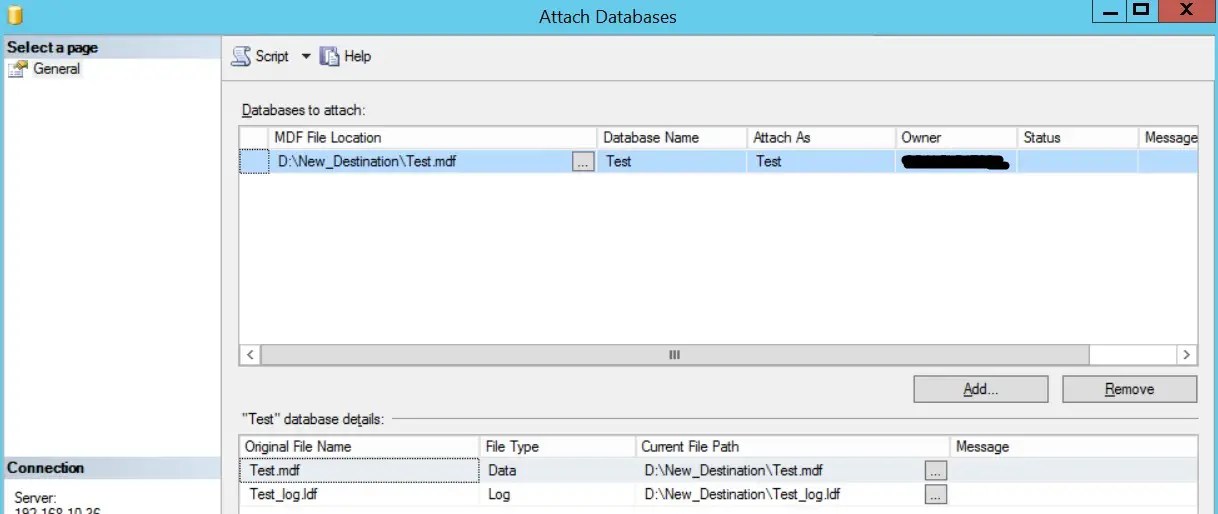1218x514 pixels.
Task: Click the Connection section header
Action: [x=110, y=468]
